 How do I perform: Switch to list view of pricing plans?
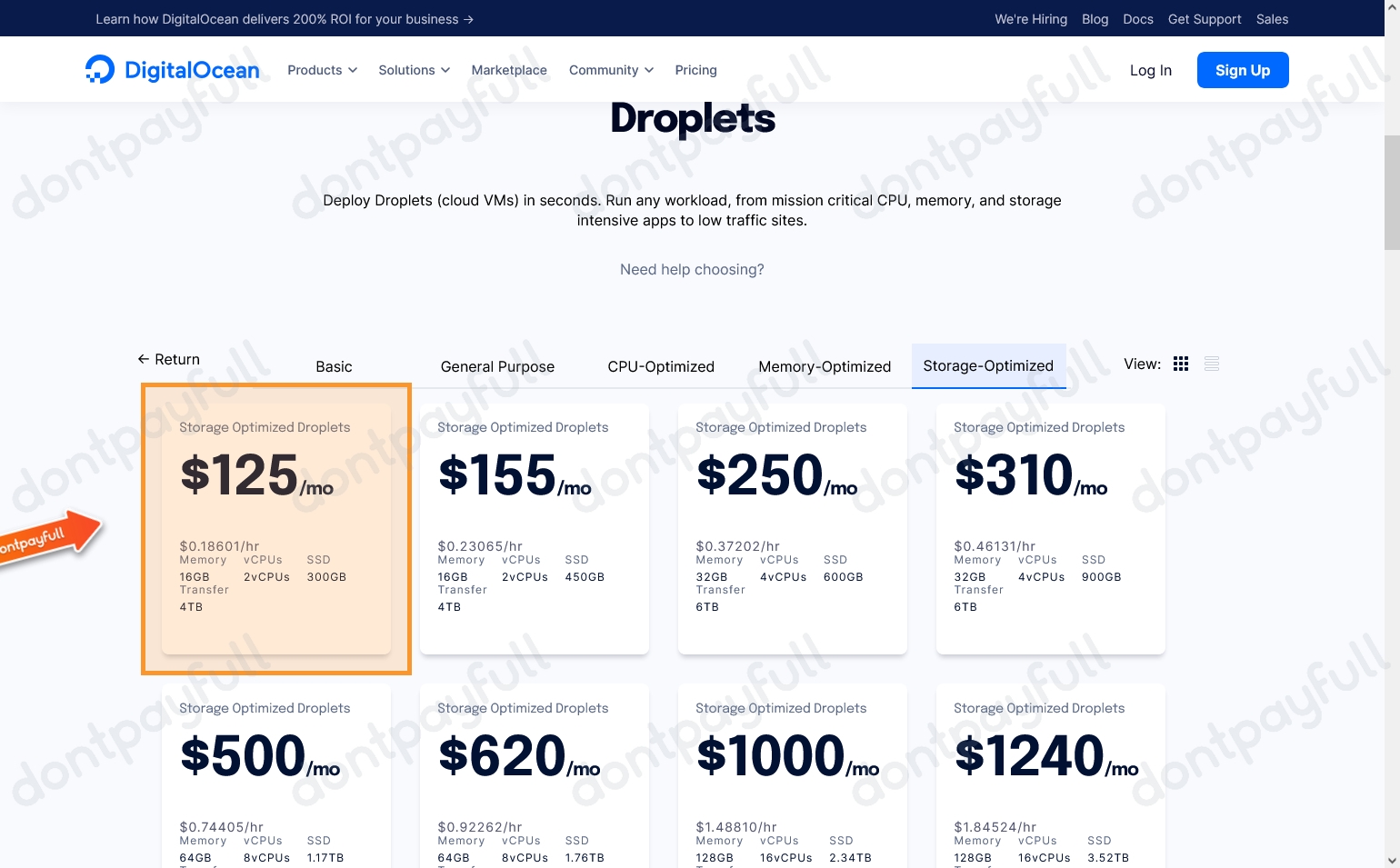pos(1211,364)
